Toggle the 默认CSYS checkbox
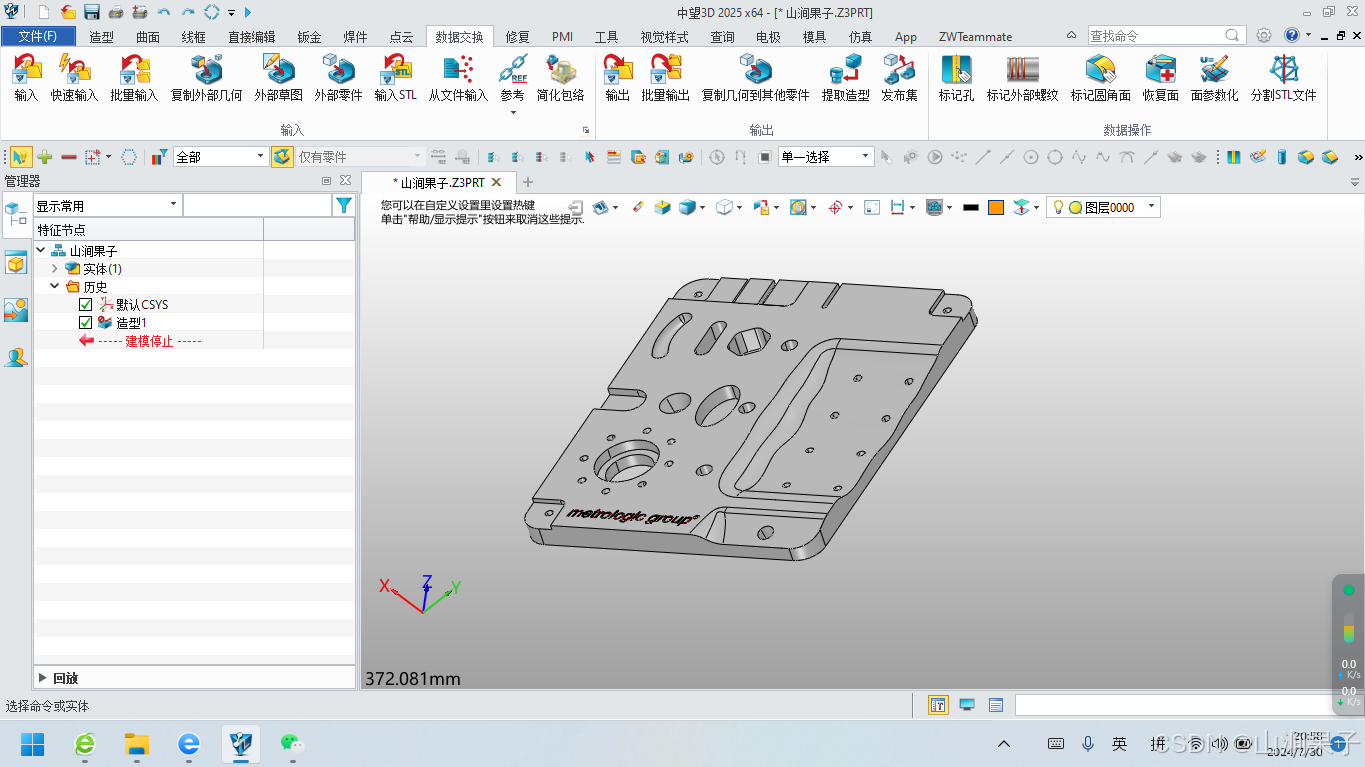 pyautogui.click(x=85, y=305)
